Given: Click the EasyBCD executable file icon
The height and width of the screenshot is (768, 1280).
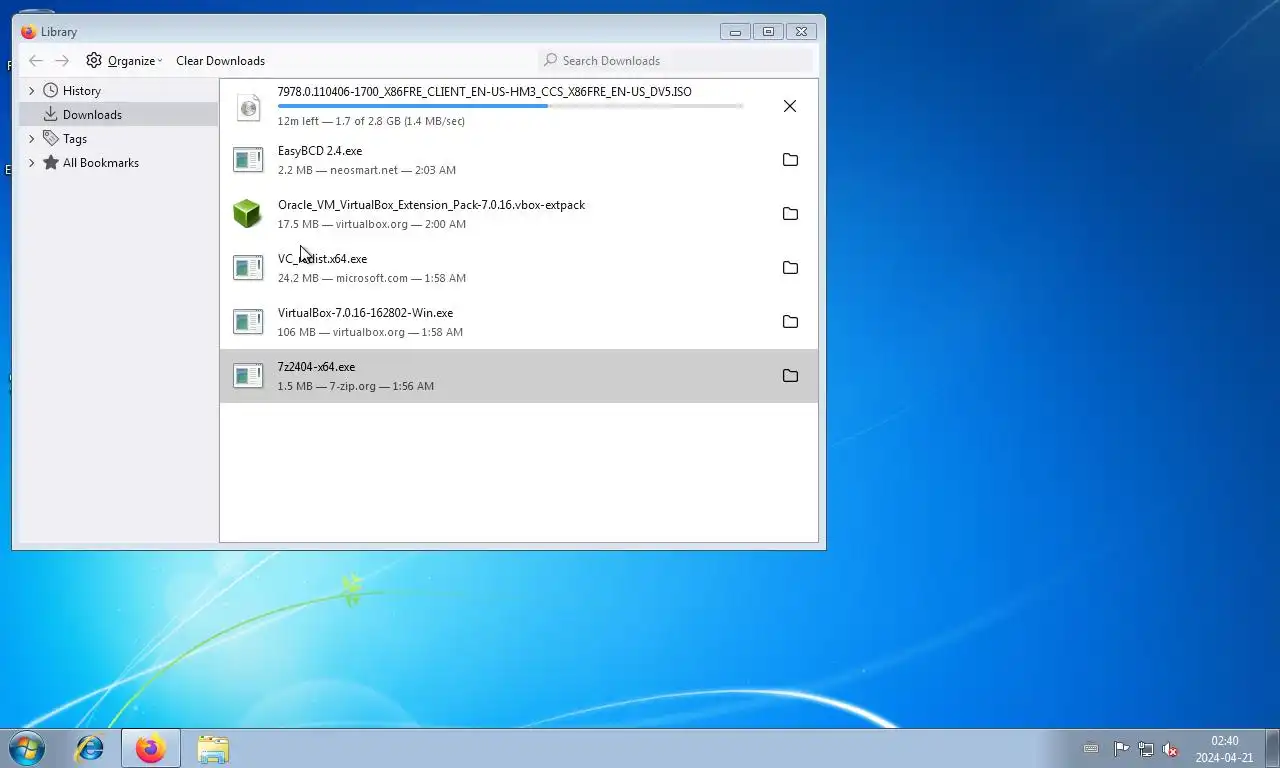Looking at the screenshot, I should (x=248, y=160).
